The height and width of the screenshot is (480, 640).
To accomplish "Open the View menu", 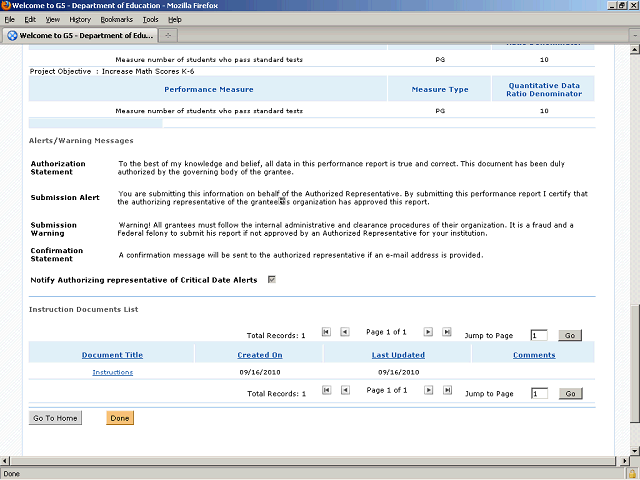I will 52,19.
